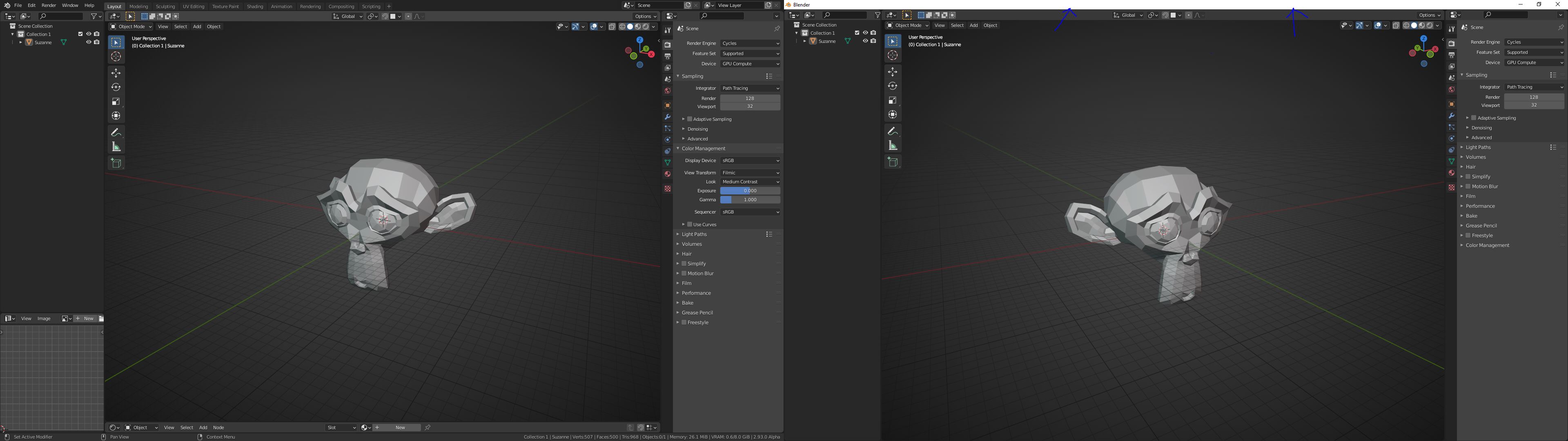Select the Add Cube tool in left window
1568x441 pixels.
tap(116, 163)
